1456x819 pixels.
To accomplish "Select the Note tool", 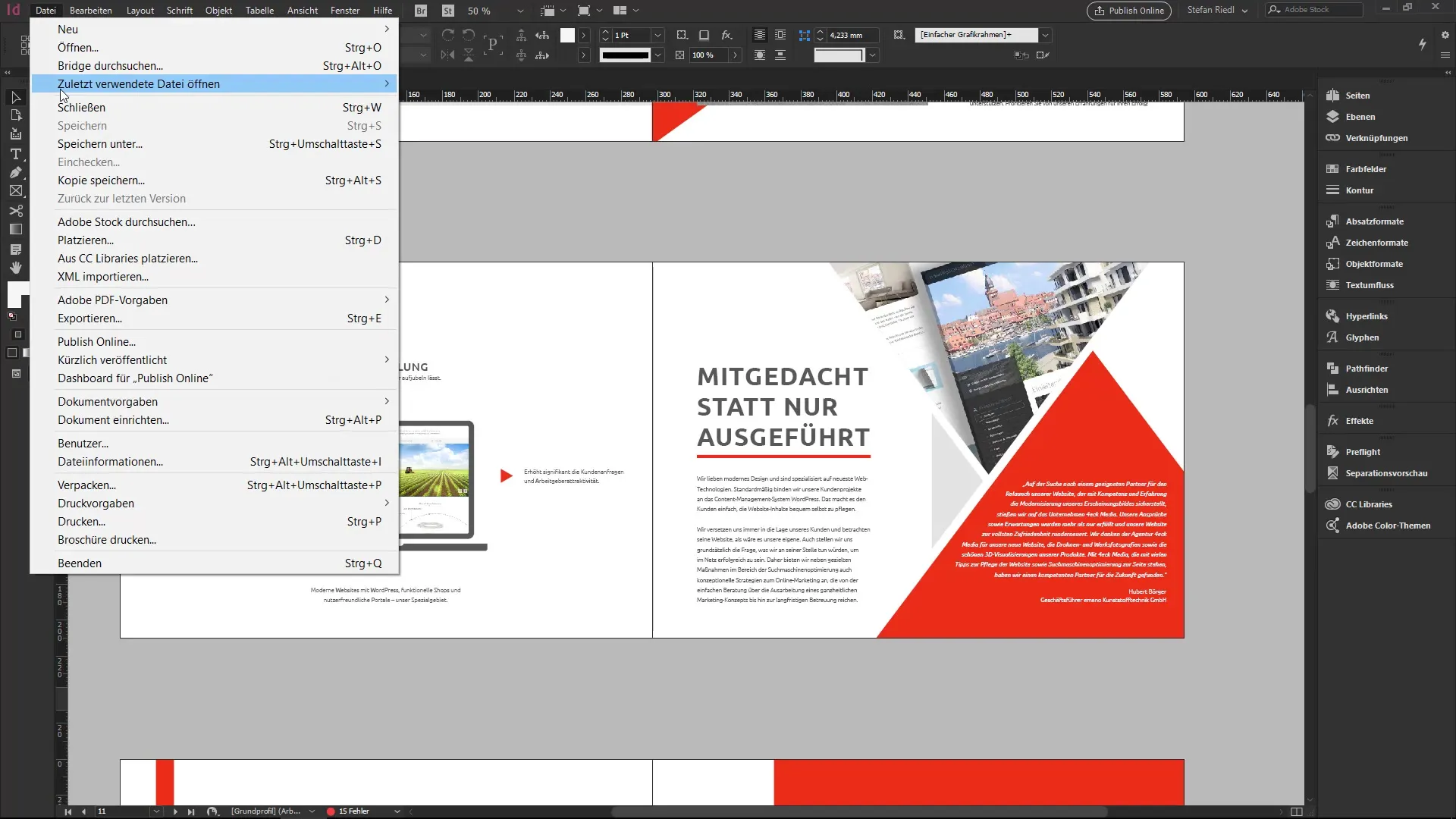I will coord(15,249).
